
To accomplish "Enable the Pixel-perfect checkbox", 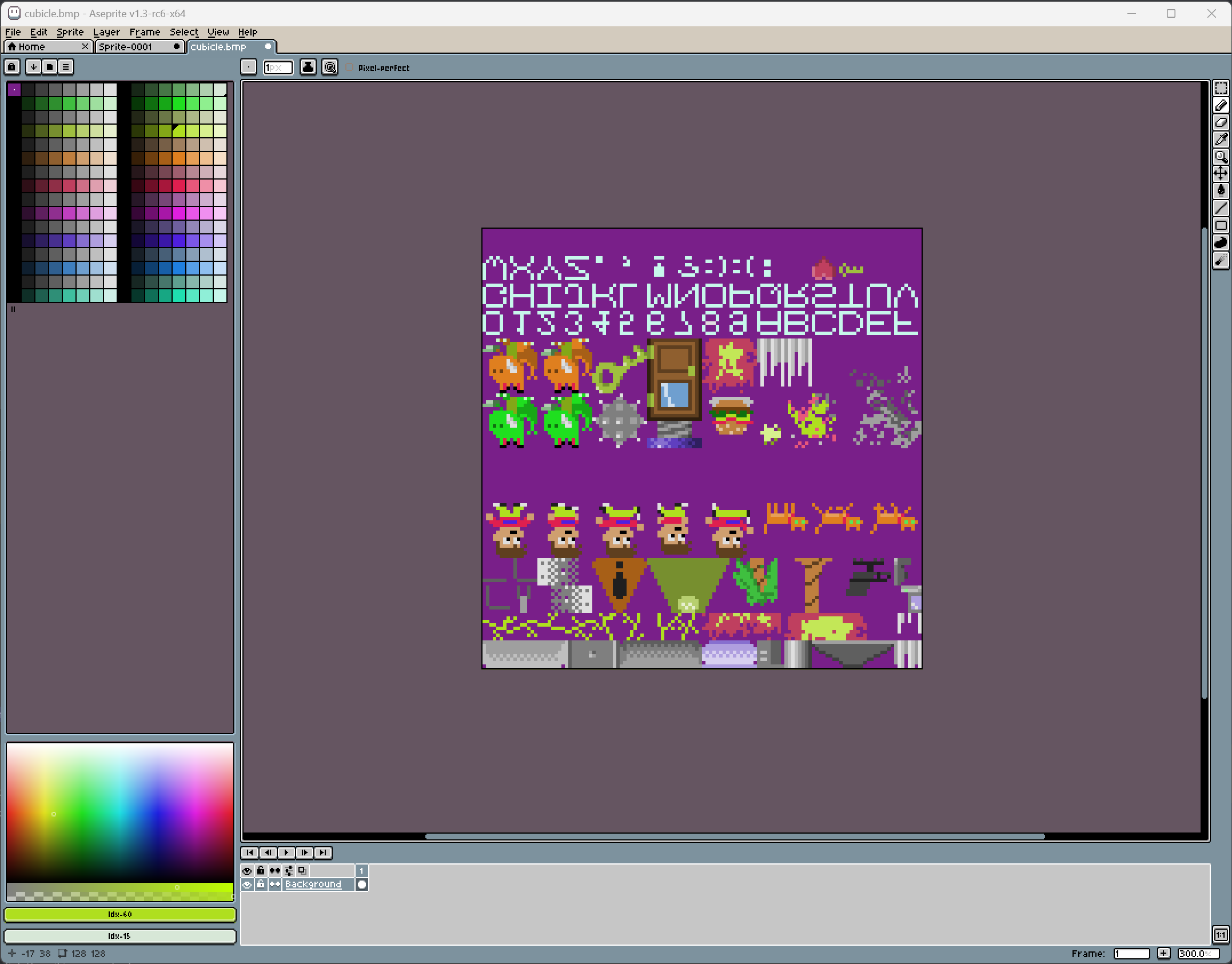I will [x=350, y=67].
